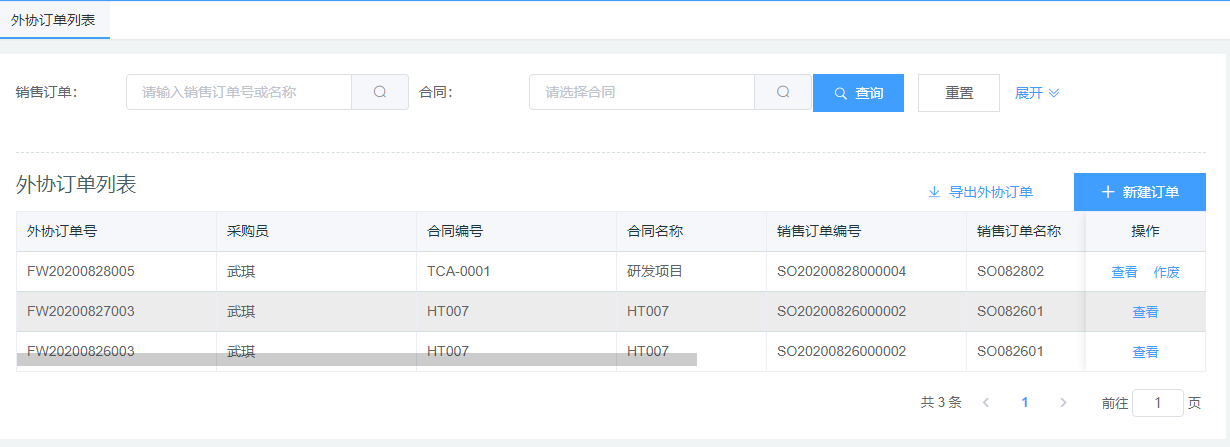Type in the 销售订单 input field
This screenshot has width=1230, height=447.
(x=239, y=92)
